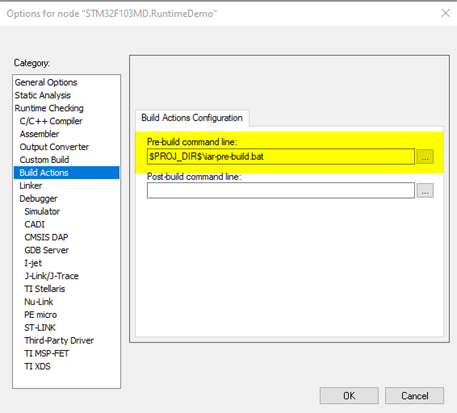457x413 pixels.
Task: Focus the Post-build command line field
Action: tap(281, 190)
